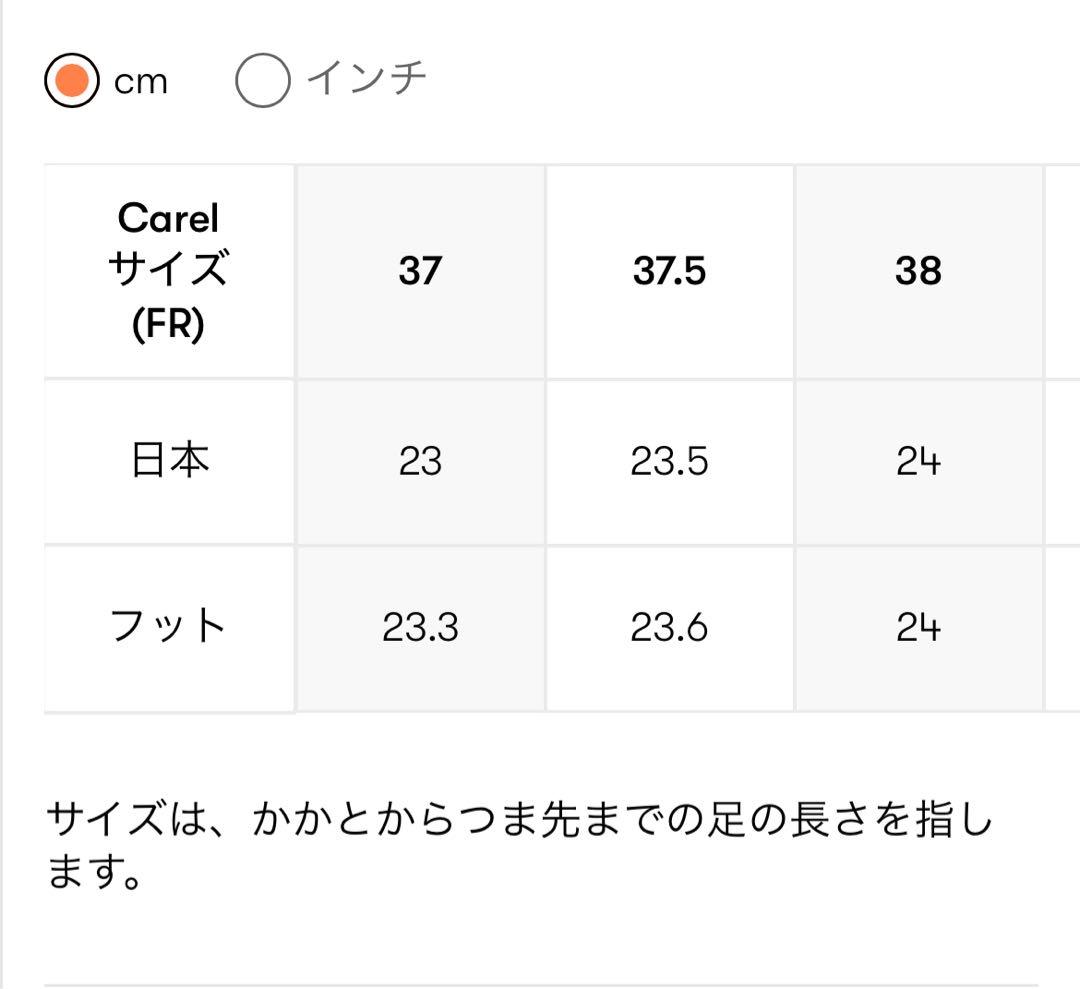Select the 日本 row label
This screenshot has width=1080, height=989.
167,460
